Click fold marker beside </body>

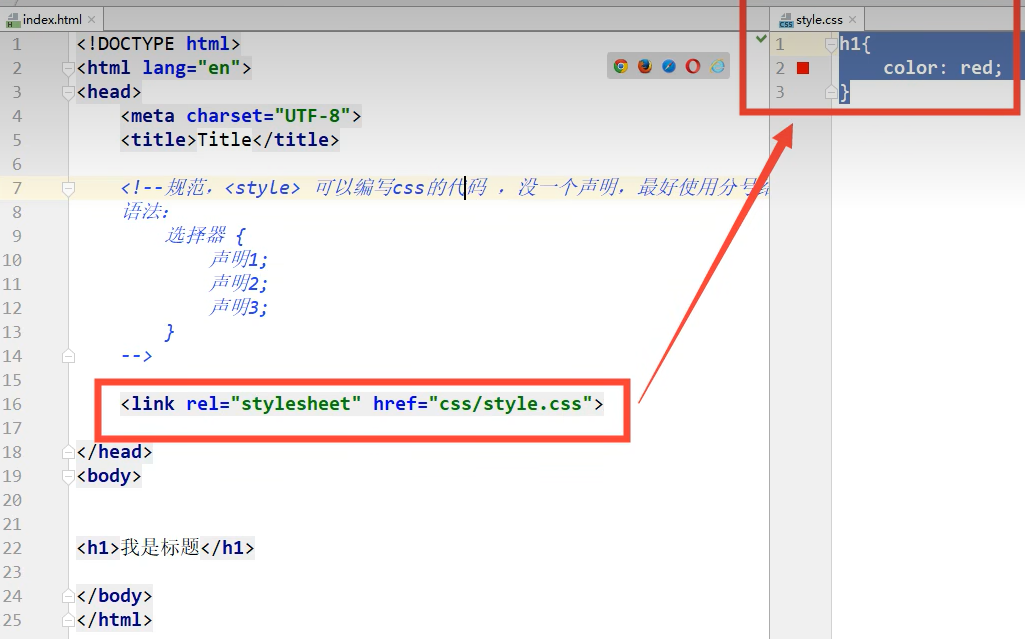(x=68, y=596)
